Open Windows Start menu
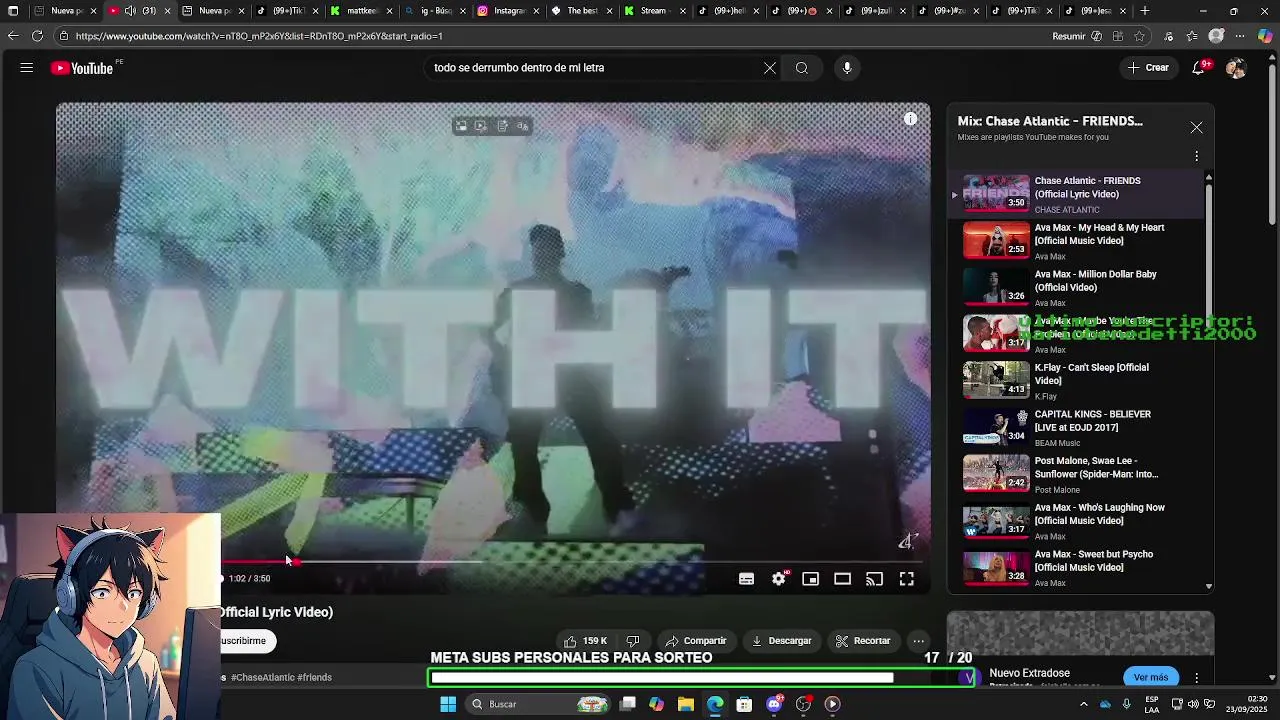The width and height of the screenshot is (1280, 720). (x=448, y=704)
